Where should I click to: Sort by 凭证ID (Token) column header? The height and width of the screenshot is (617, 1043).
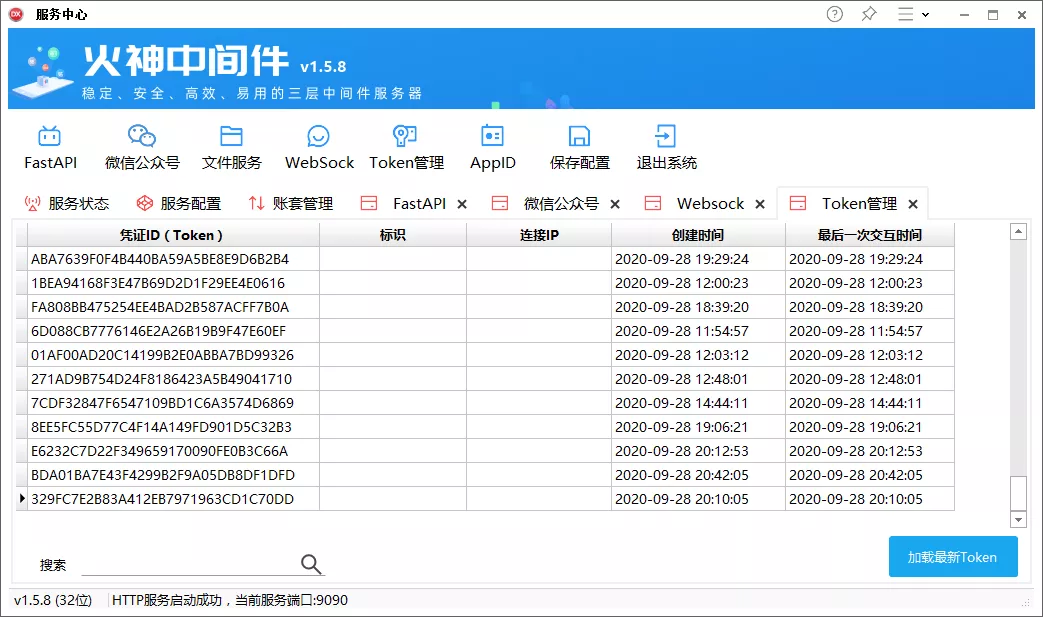[173, 235]
